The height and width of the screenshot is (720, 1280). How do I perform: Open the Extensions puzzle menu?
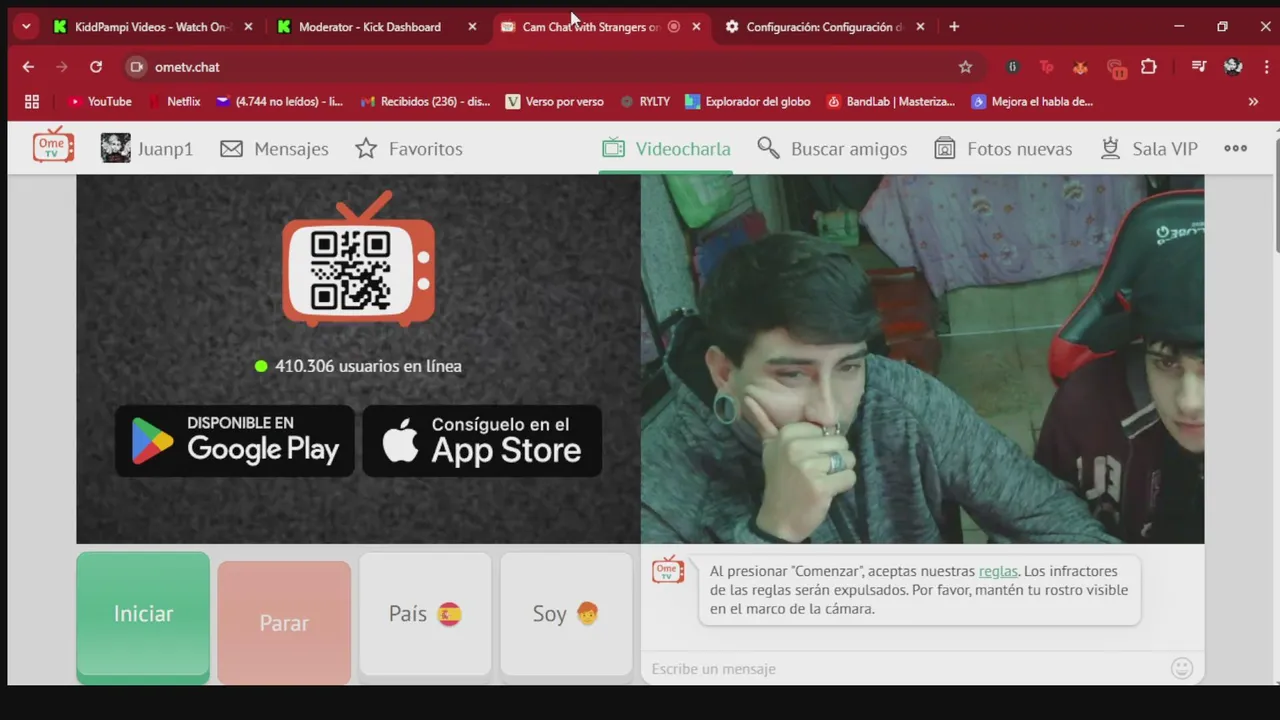[x=1149, y=67]
